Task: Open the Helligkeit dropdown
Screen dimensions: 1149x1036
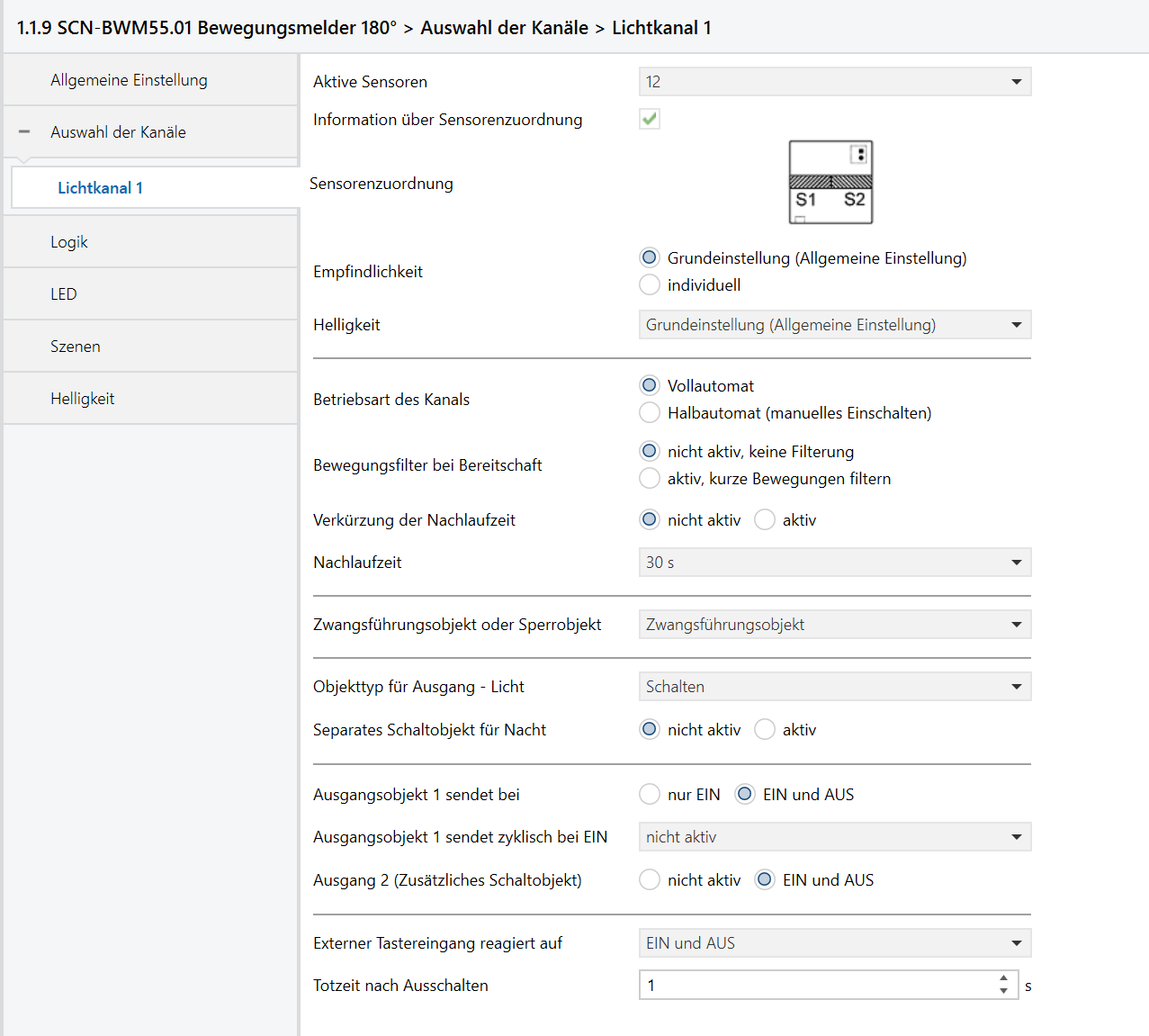Action: (834, 325)
